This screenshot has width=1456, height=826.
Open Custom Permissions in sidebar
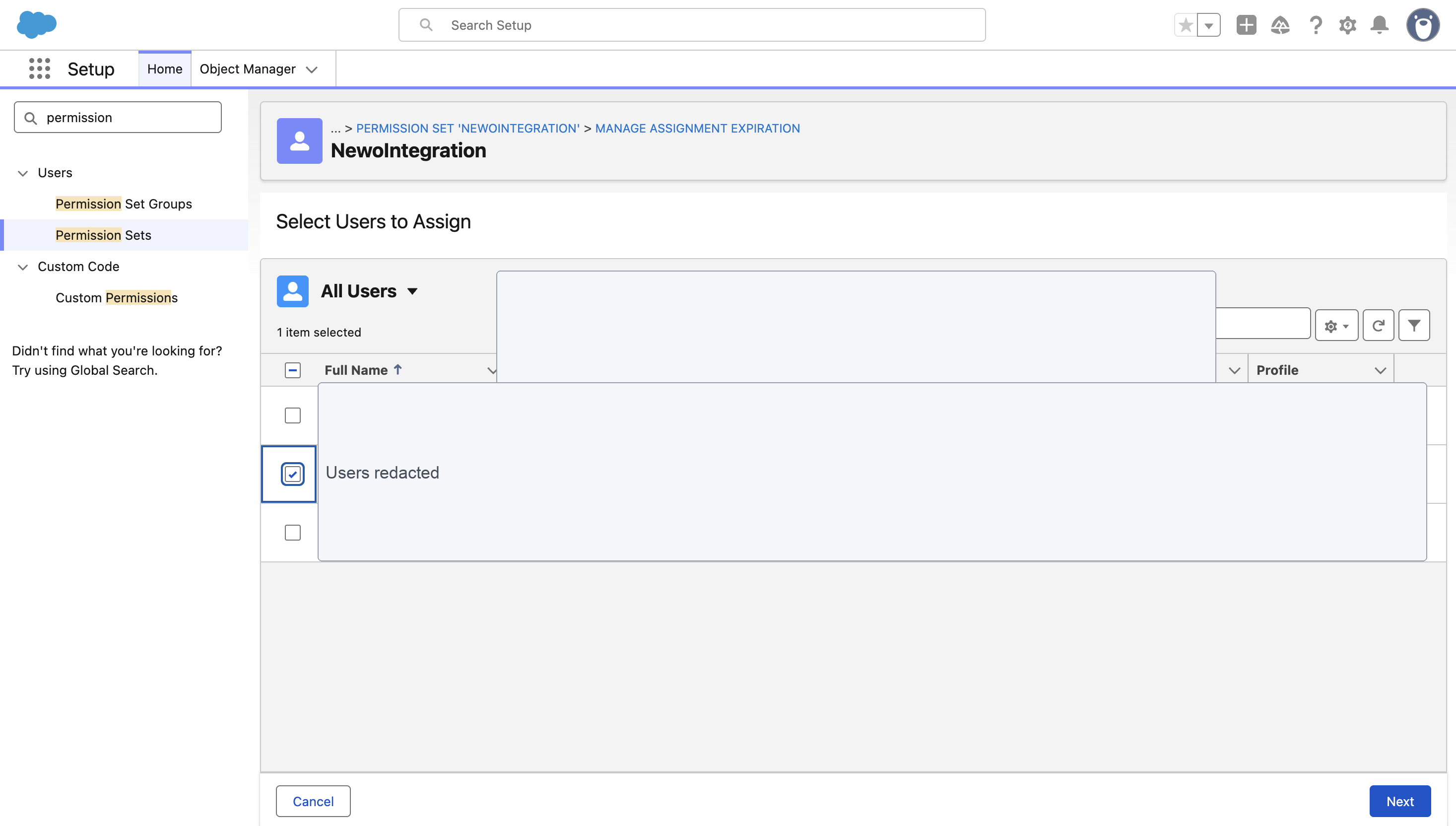coord(116,298)
